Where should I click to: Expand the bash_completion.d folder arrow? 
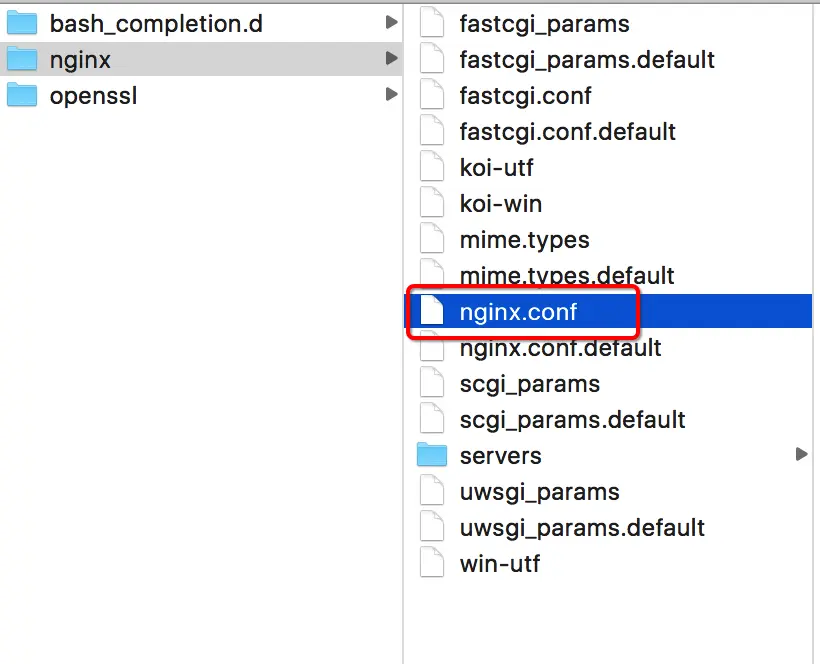[x=391, y=22]
